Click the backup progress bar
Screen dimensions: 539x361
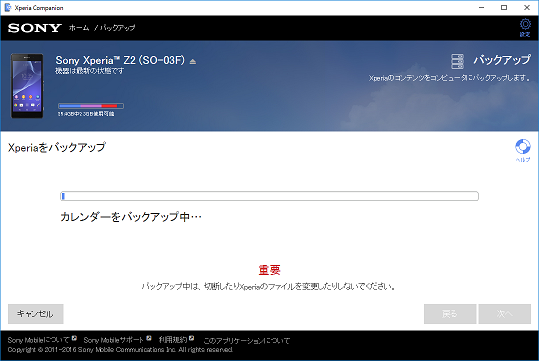[270, 196]
